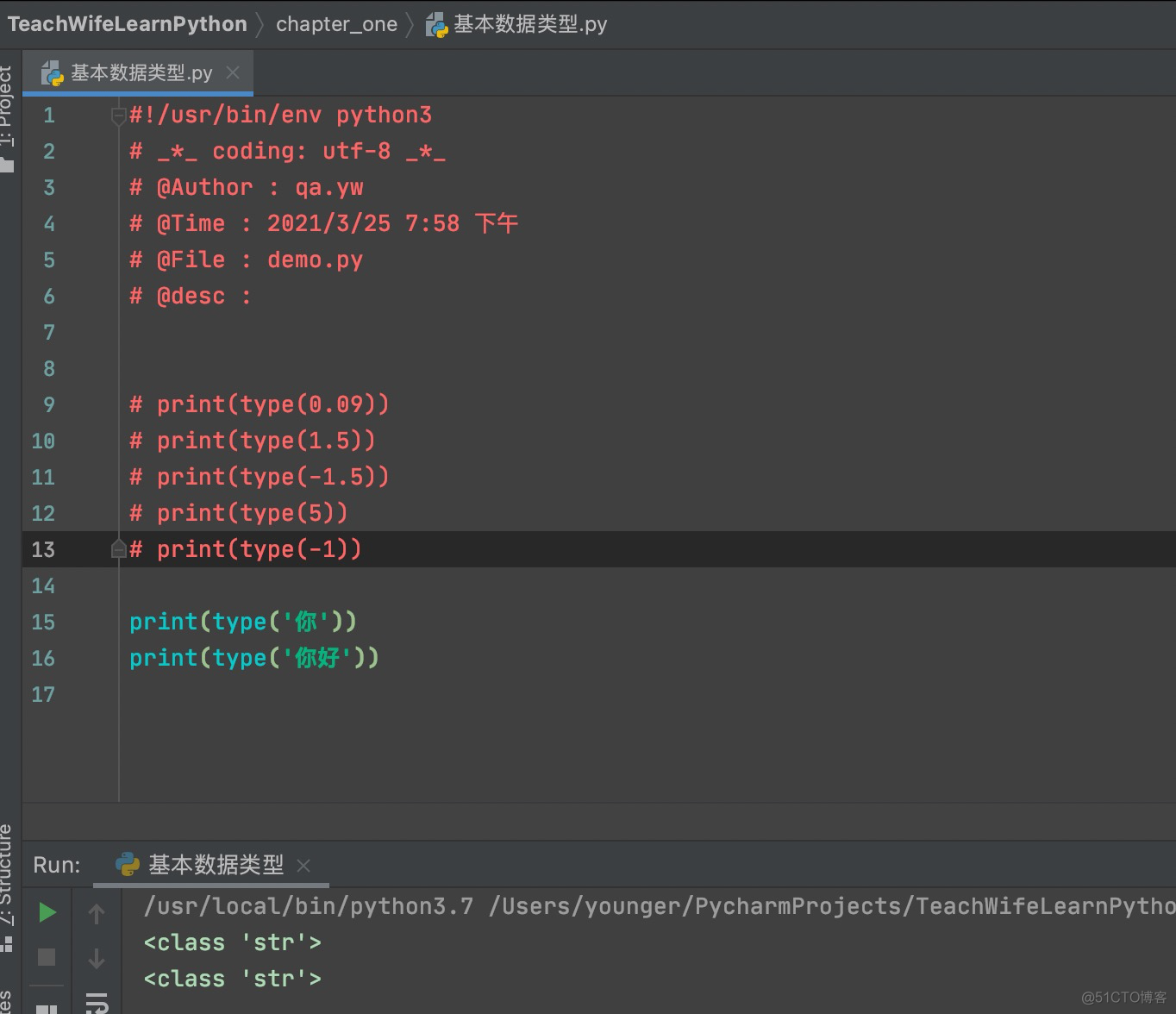The width and height of the screenshot is (1176, 1014).
Task: Click the 'Run:' panel label
Action: pyautogui.click(x=56, y=865)
